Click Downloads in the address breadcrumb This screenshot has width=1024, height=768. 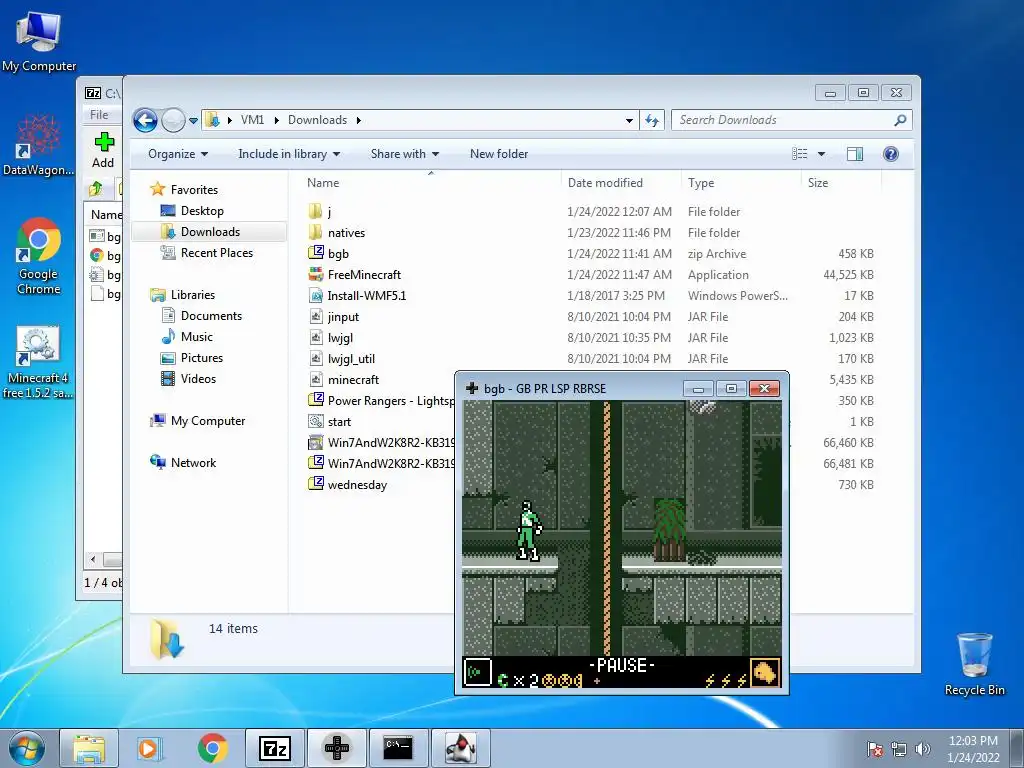[x=317, y=120]
